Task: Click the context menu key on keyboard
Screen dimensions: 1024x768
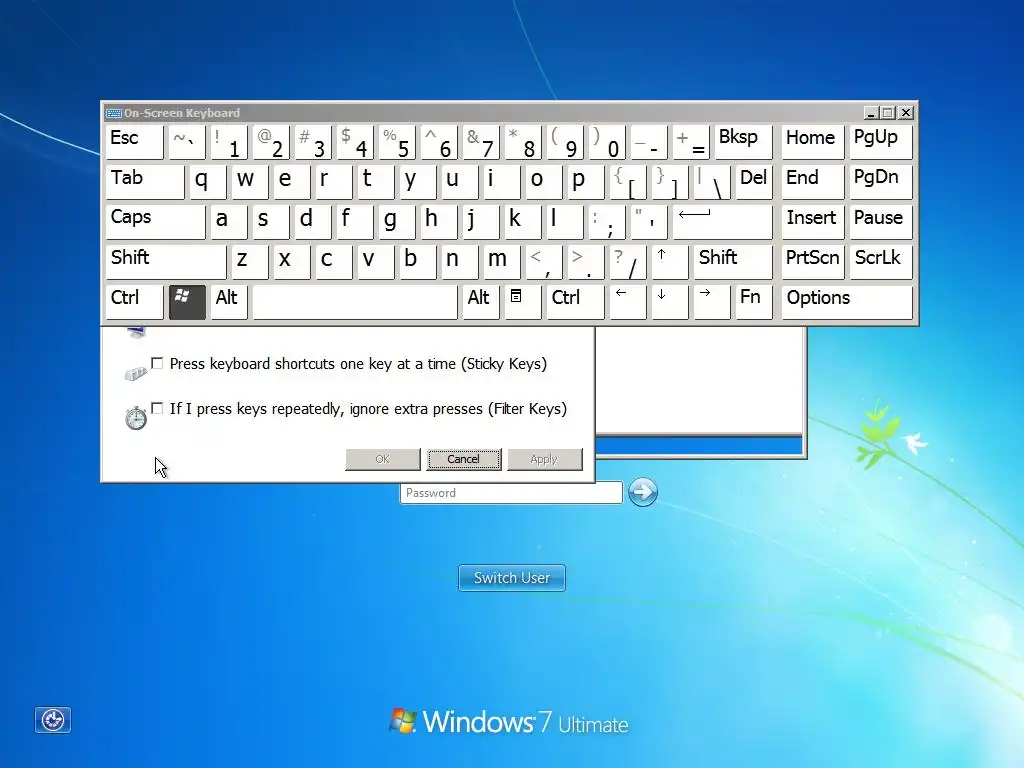Action: pos(522,302)
